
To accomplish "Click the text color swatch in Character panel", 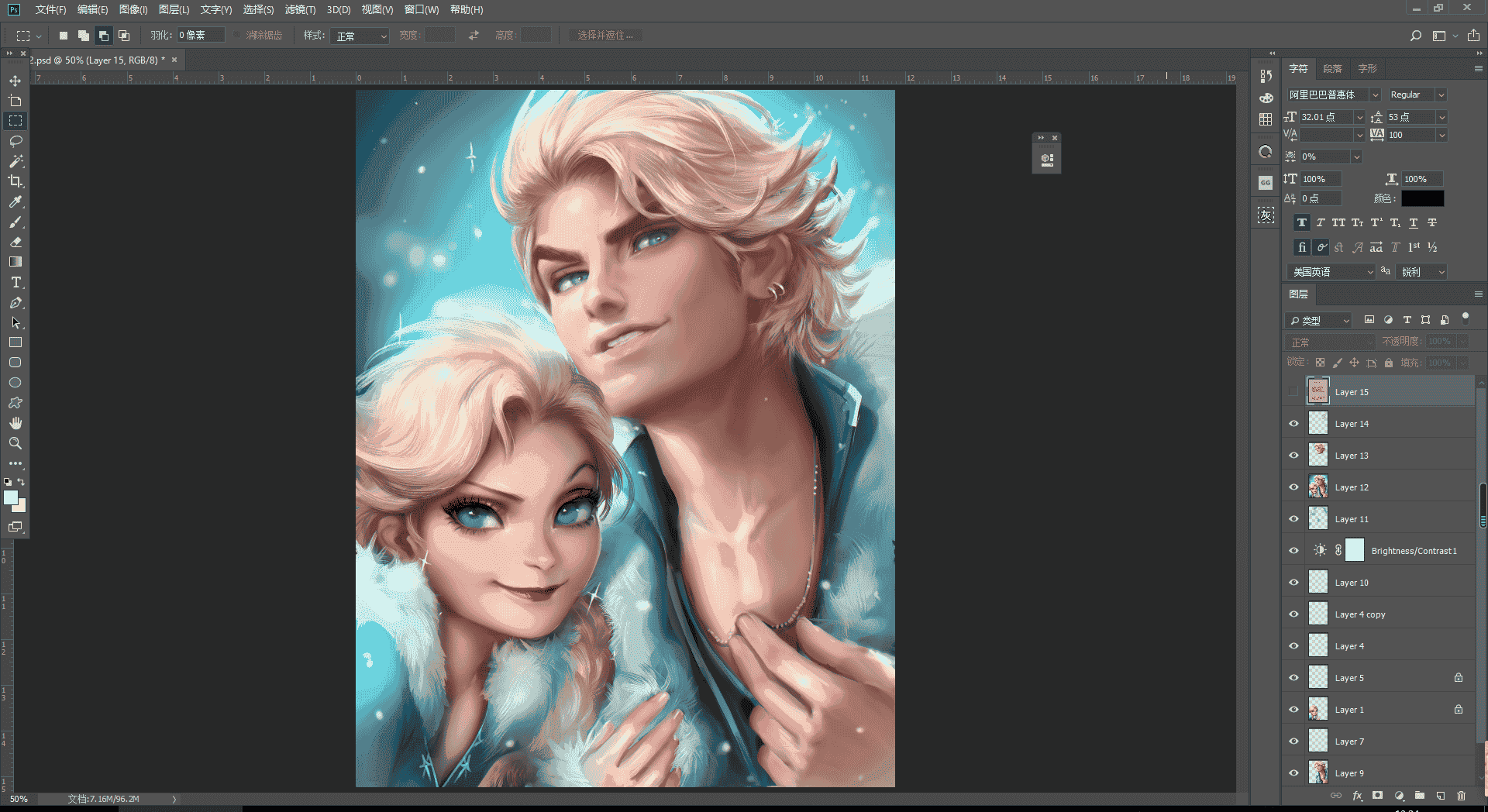I will [x=1422, y=198].
